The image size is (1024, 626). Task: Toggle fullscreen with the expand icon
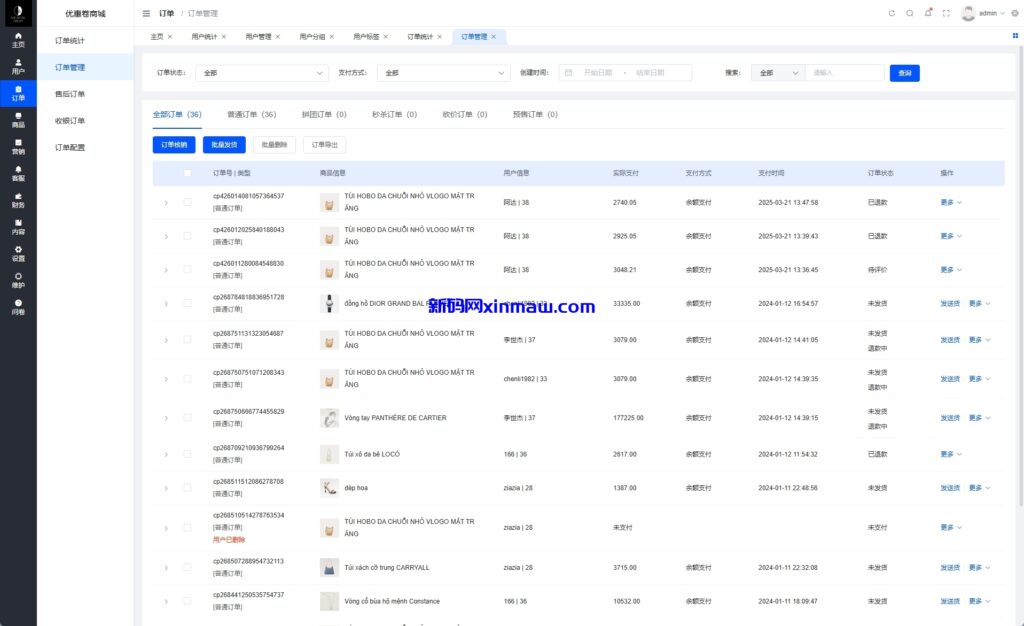[946, 13]
